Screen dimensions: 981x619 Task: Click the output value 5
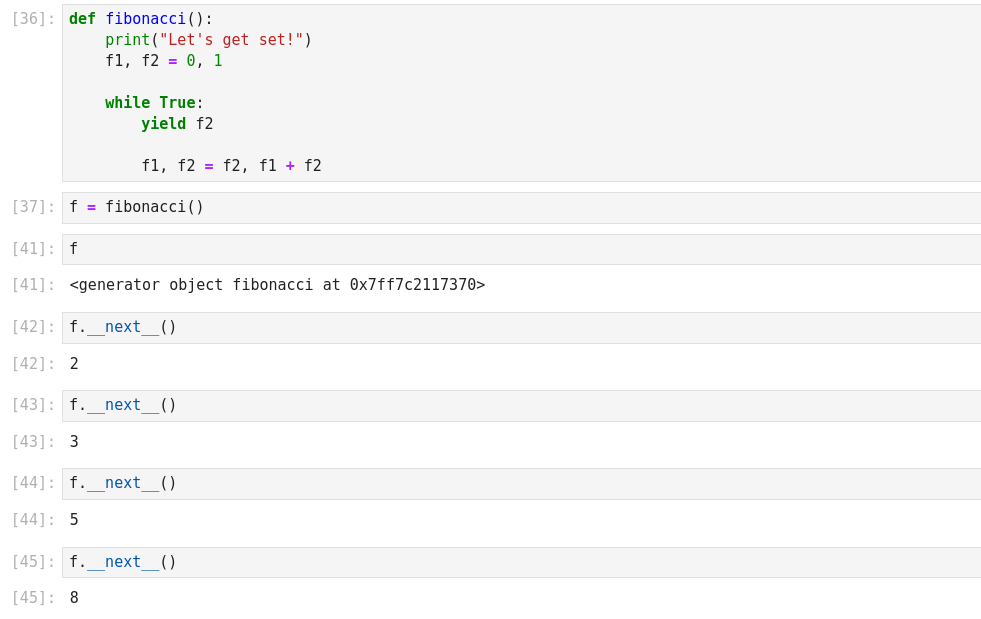74,520
